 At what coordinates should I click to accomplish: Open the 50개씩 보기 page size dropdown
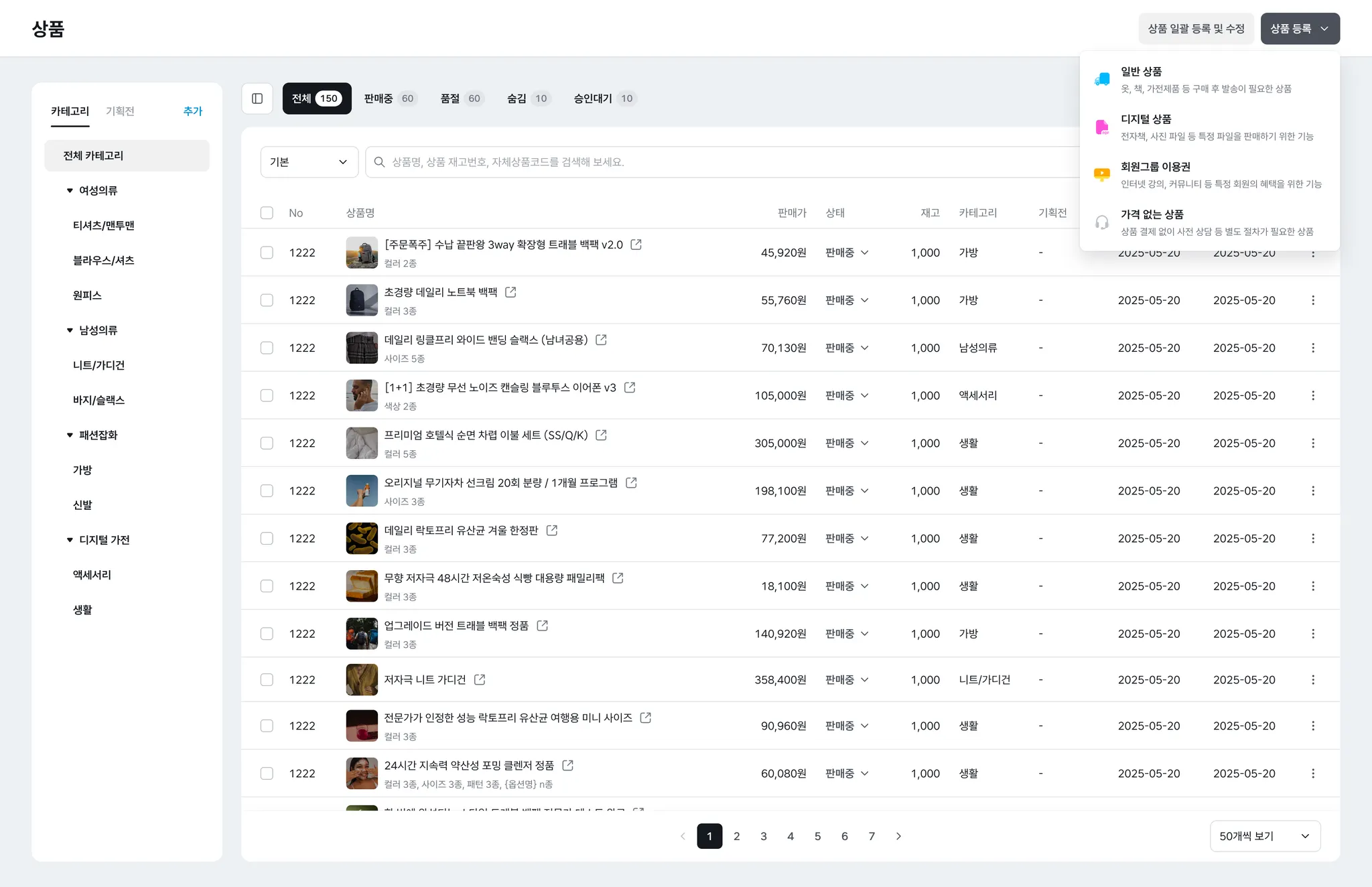tap(1264, 836)
